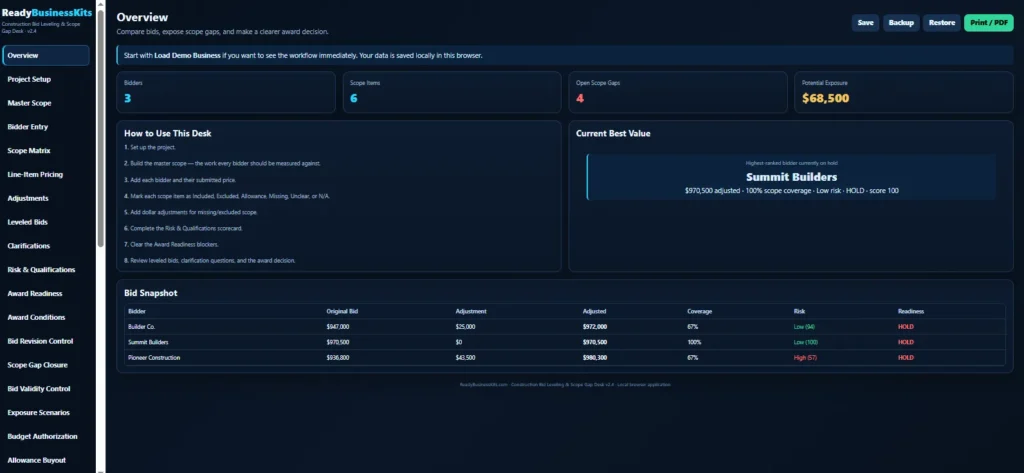1024x473 pixels.
Task: Click the Bidders count card
Action: (x=226, y=92)
